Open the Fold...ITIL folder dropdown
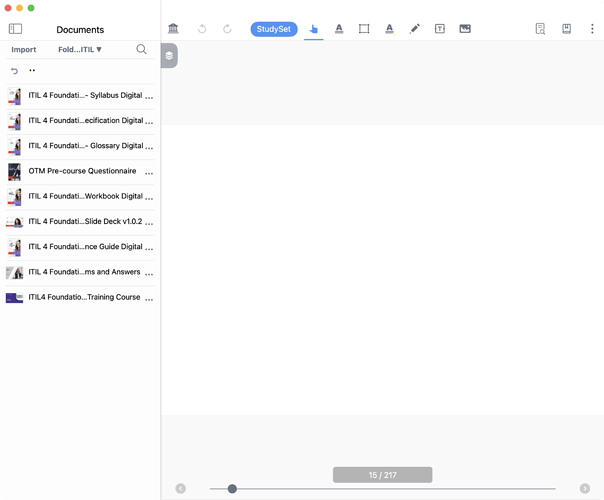Screen dimensions: 604x500 click(x=80, y=49)
